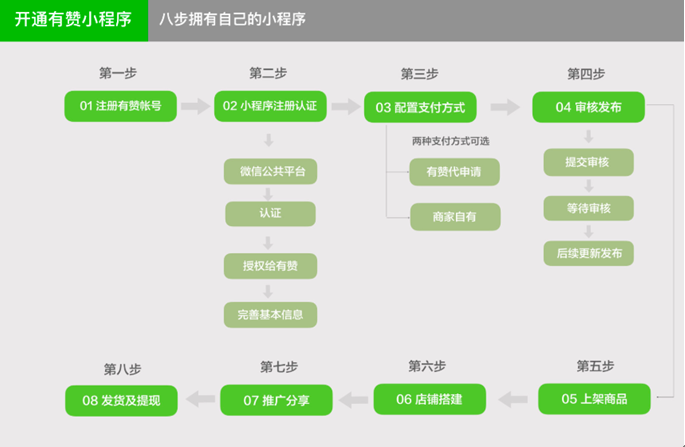Click the 01 注册有赞帐号 step button
Viewport: 685px width, 447px height.
point(121,106)
